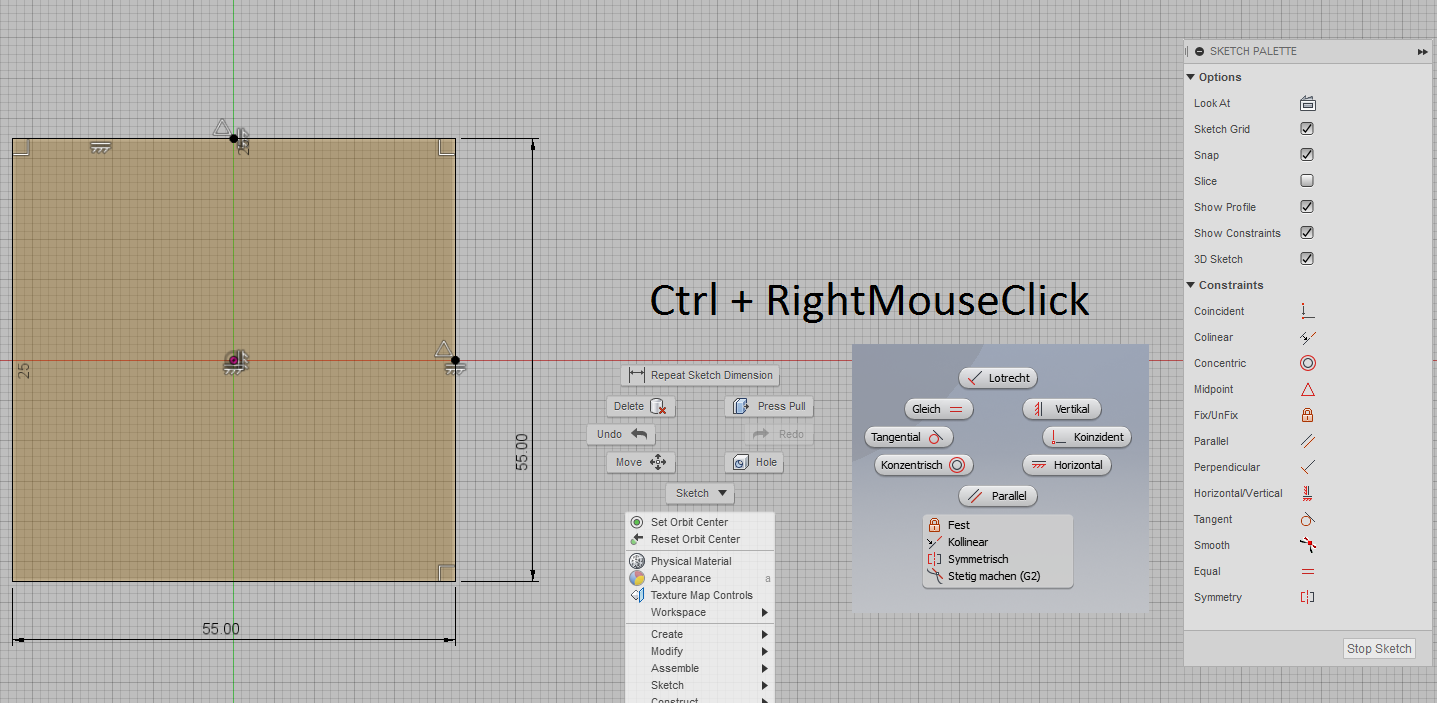Screen dimensions: 1437x703
Task: Select the Horizontal constraint in radial menu
Action: click(x=1067, y=465)
